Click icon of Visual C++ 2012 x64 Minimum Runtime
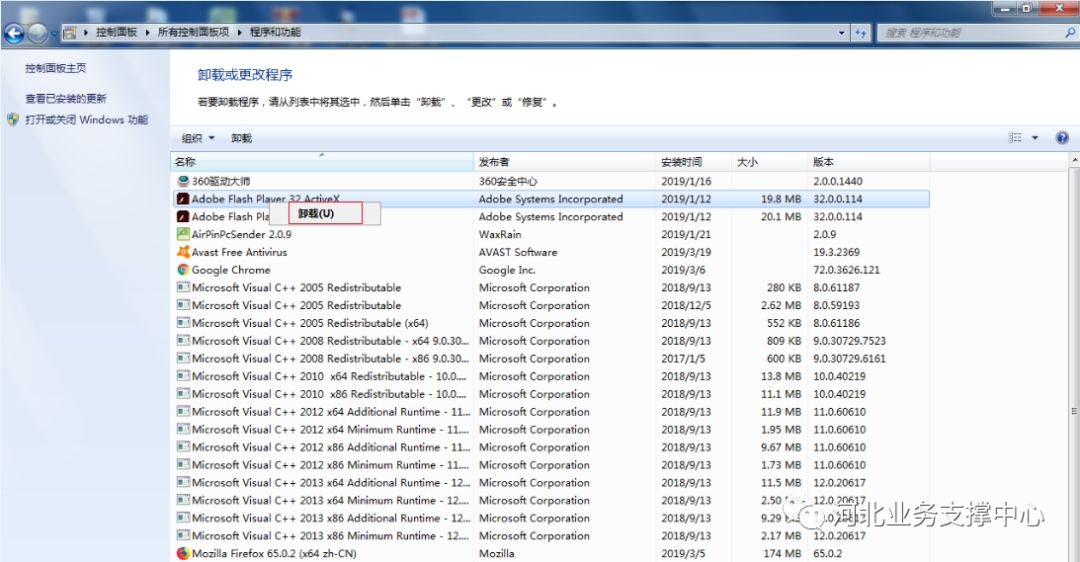Viewport: 1080px width, 562px height. (183, 429)
